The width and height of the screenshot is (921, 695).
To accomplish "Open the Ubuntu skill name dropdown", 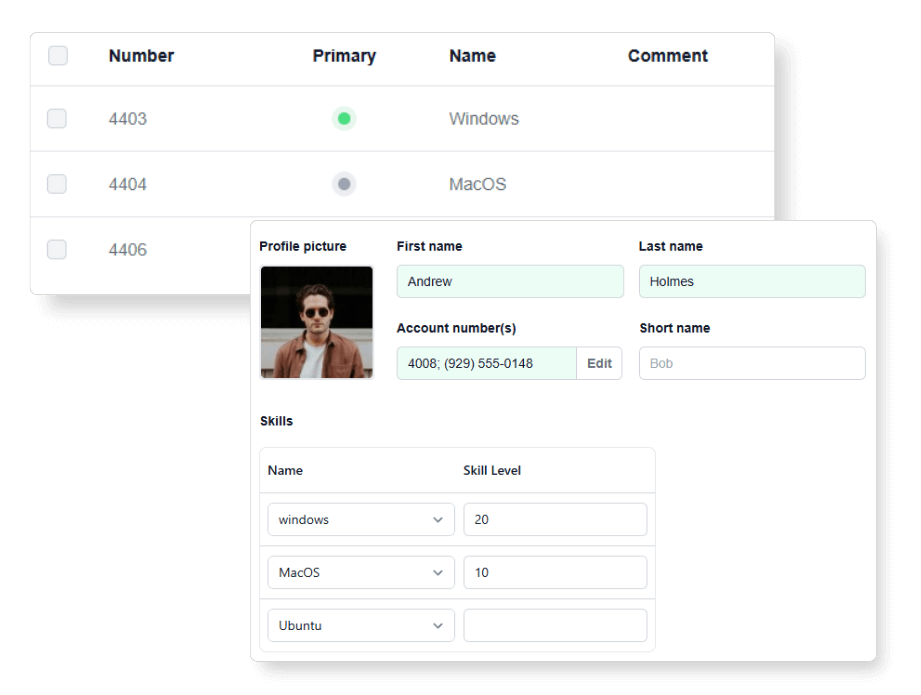I will point(360,625).
